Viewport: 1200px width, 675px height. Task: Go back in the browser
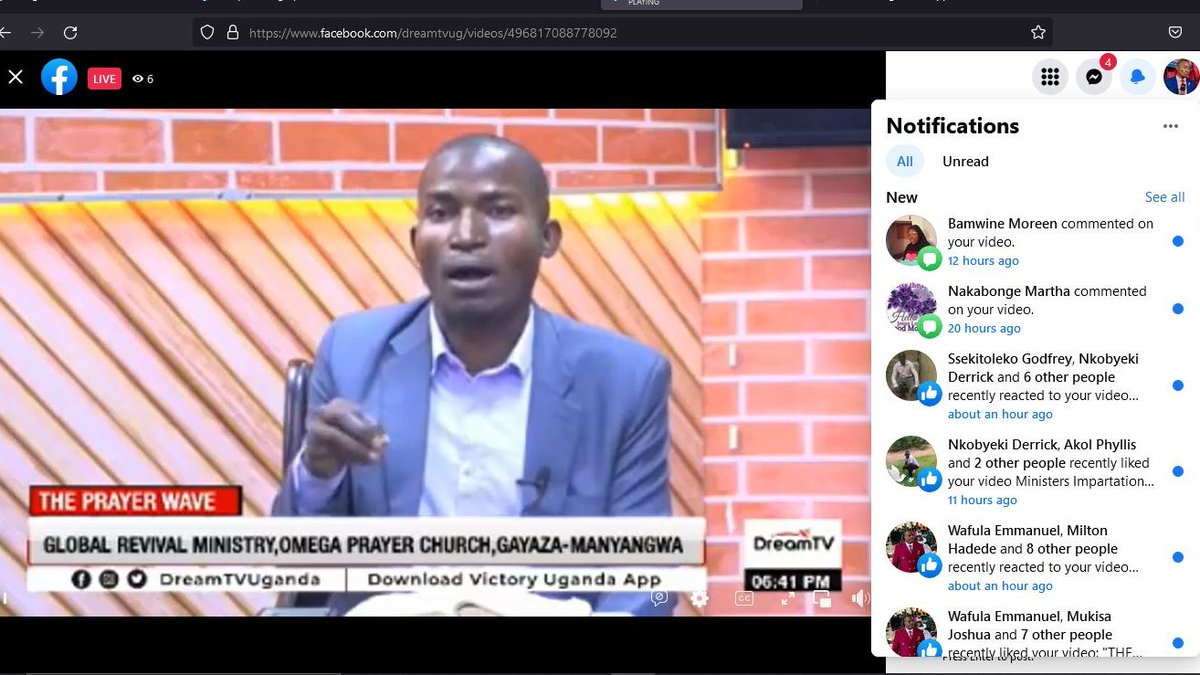click(x=6, y=32)
